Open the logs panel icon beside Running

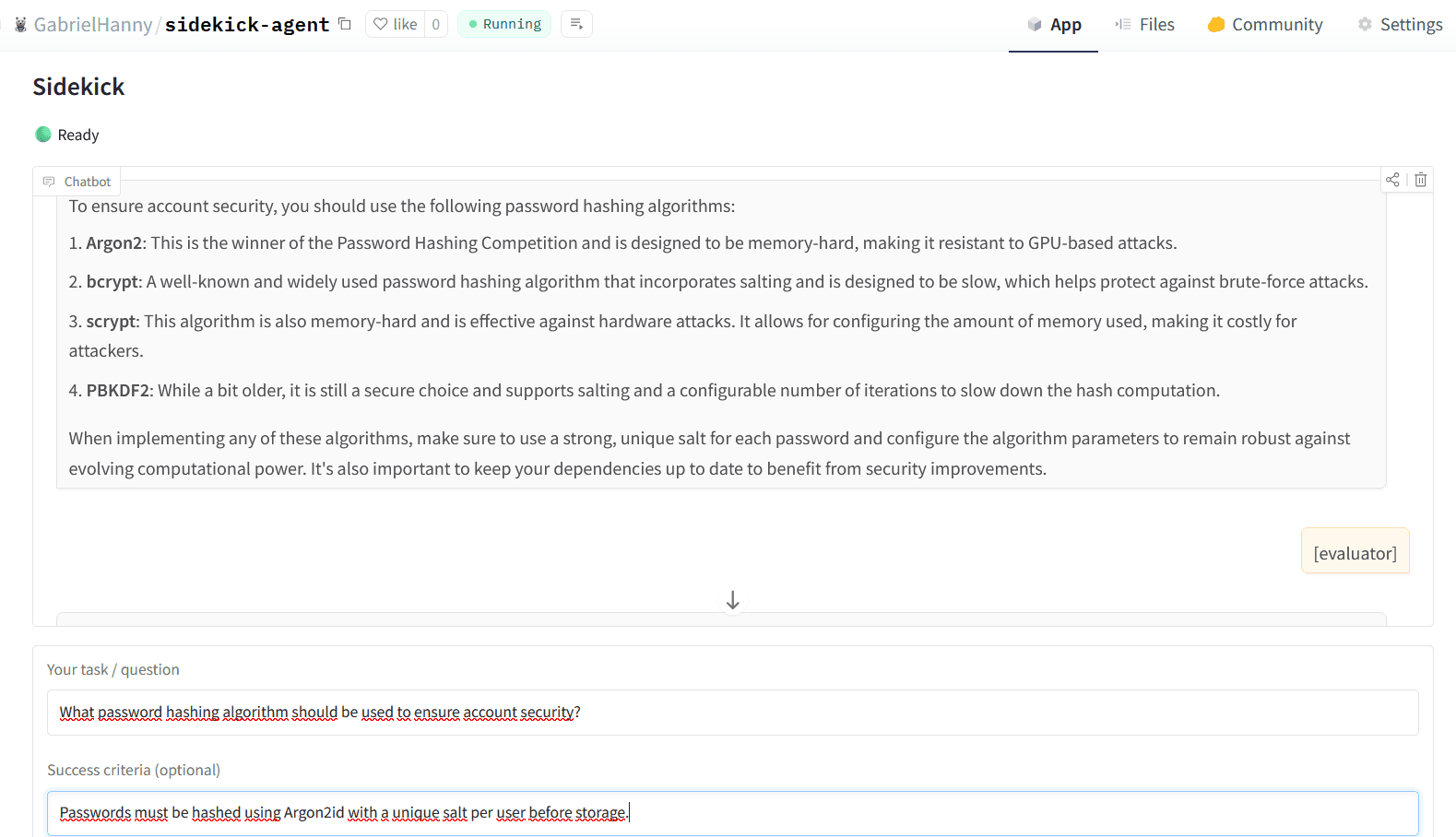(x=576, y=24)
